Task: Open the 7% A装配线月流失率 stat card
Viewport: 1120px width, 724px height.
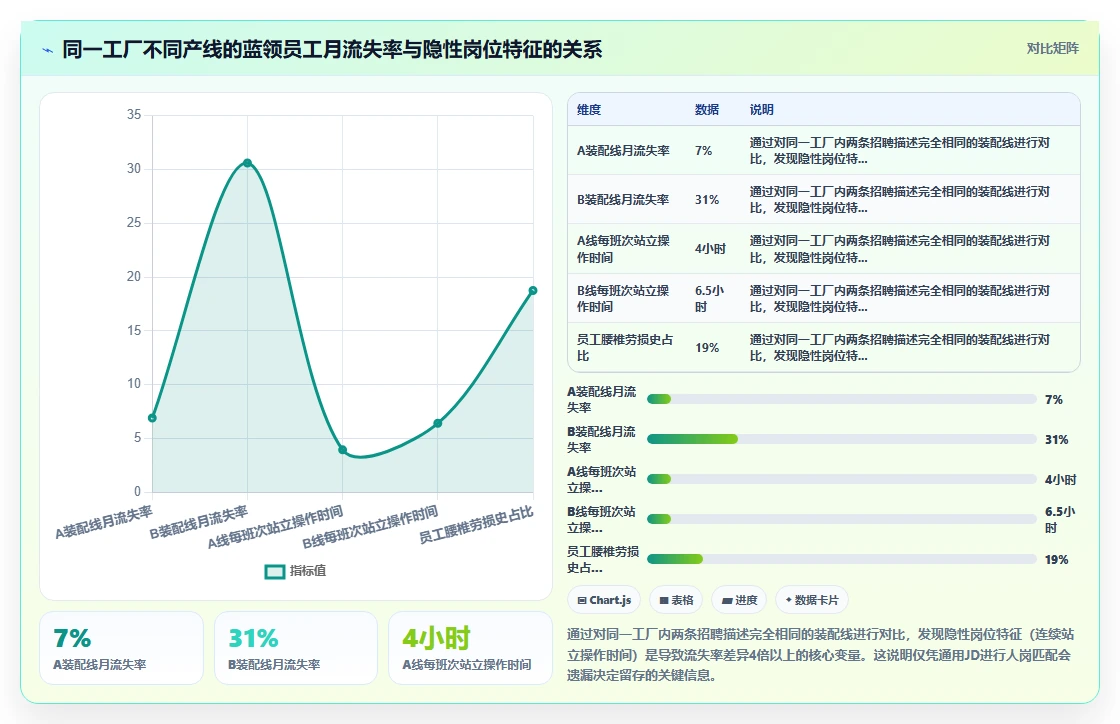Action: point(121,648)
